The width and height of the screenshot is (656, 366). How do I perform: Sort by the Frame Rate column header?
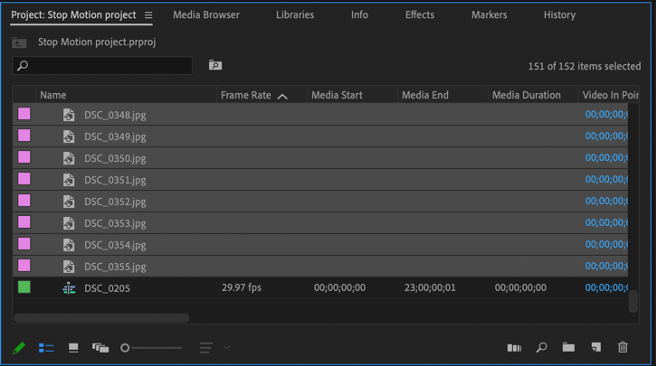(246, 95)
